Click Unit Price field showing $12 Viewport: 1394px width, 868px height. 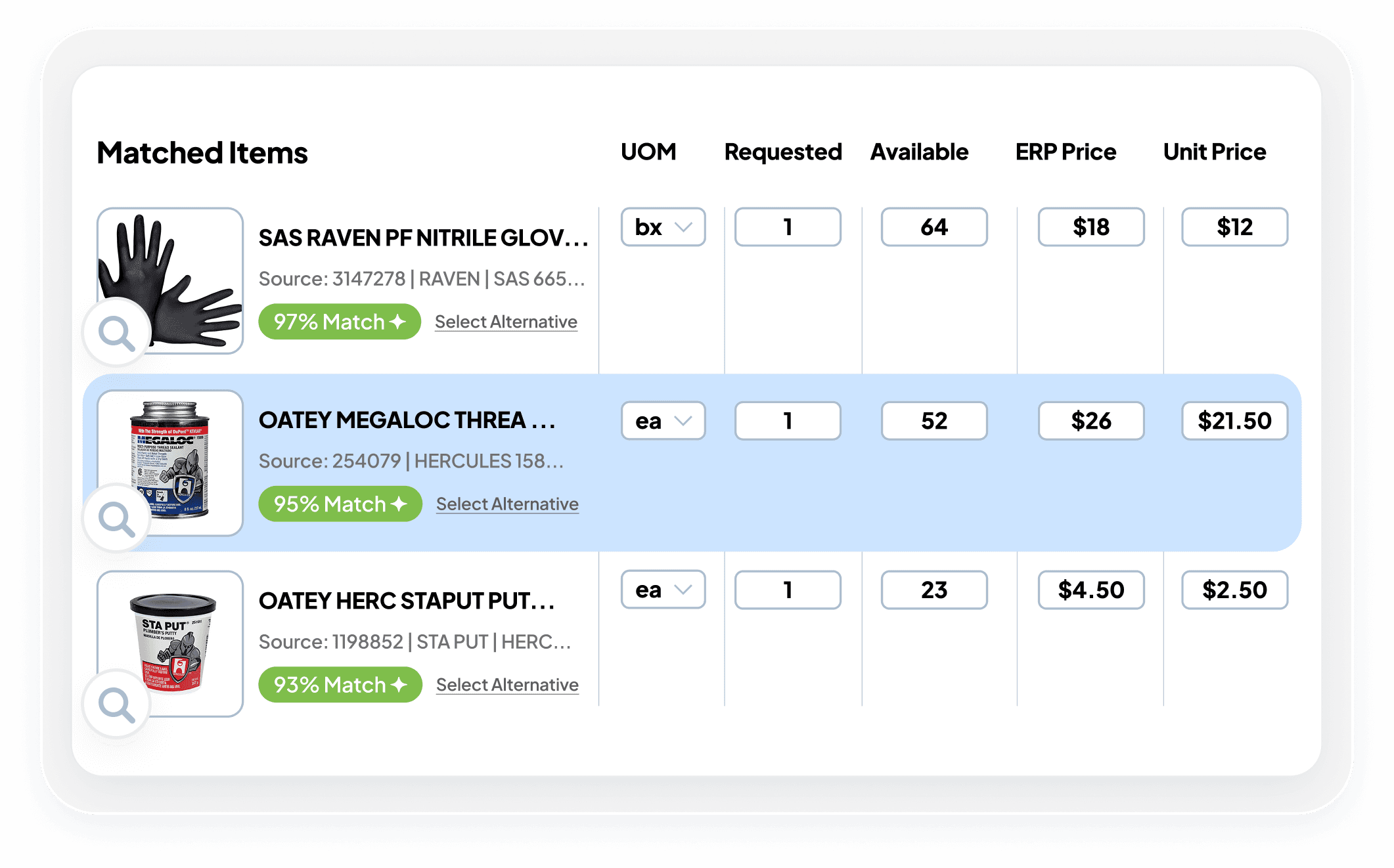(x=1234, y=227)
